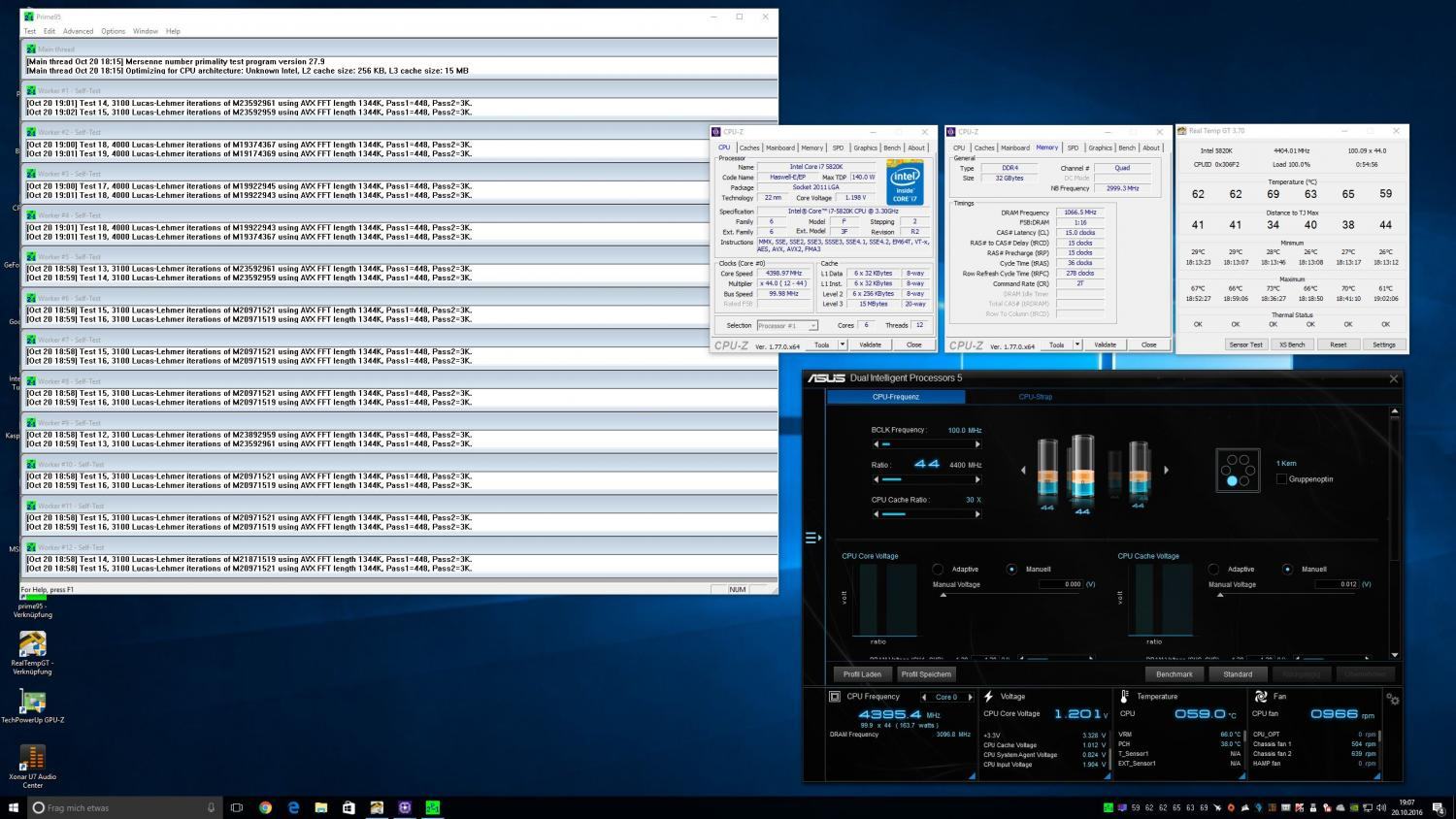Open the TechPowerUp GPU-Z desktop shortcut
This screenshot has height=819, width=1456.
click(32, 706)
